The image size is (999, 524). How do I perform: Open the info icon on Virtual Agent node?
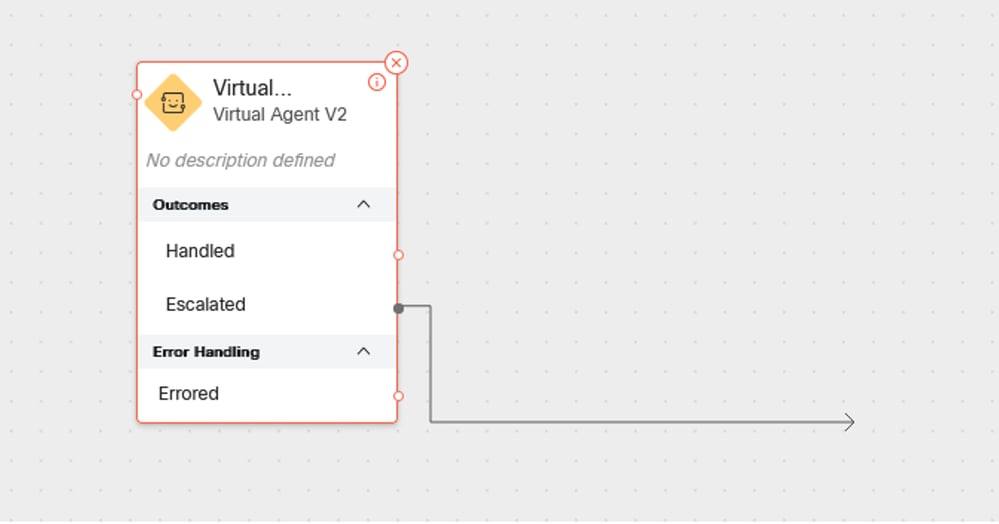[x=377, y=82]
